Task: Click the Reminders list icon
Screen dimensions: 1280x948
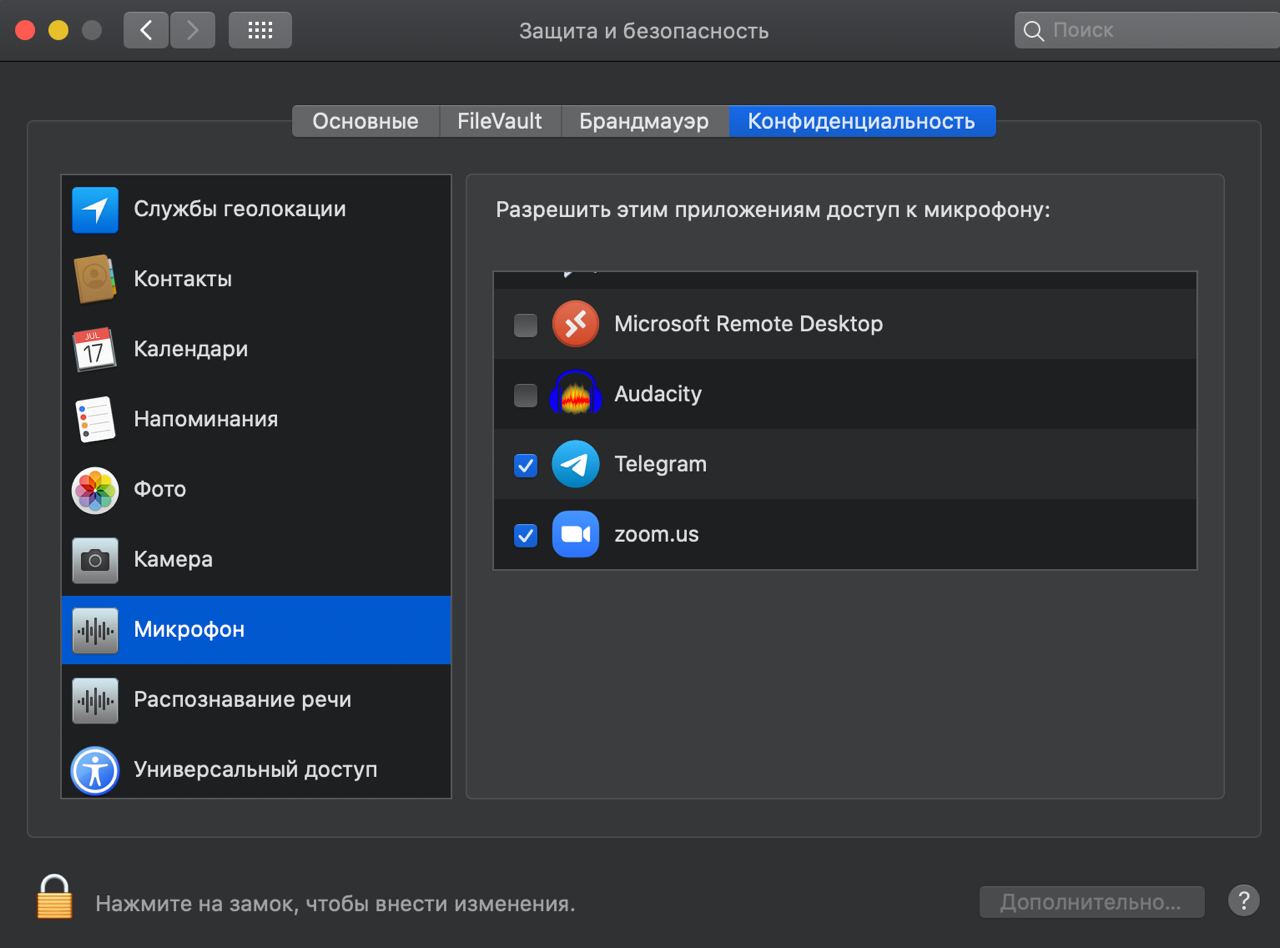Action: tap(95, 419)
